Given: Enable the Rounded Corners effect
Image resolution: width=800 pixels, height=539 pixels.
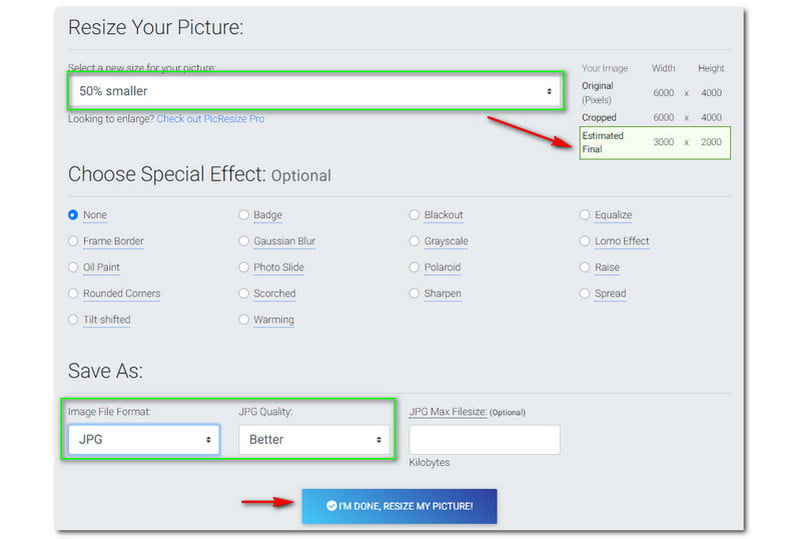Looking at the screenshot, I should [x=73, y=293].
